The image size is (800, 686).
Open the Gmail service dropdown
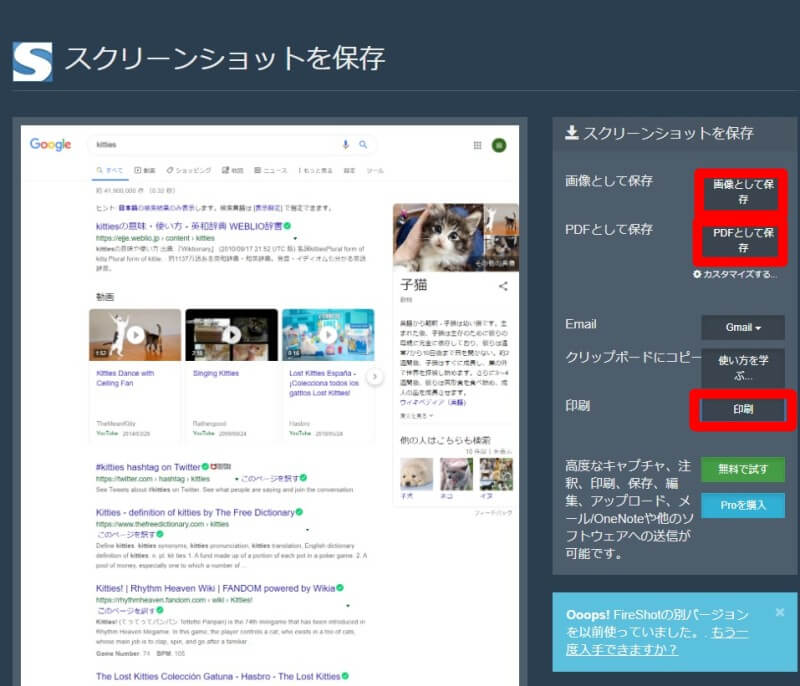[742, 326]
